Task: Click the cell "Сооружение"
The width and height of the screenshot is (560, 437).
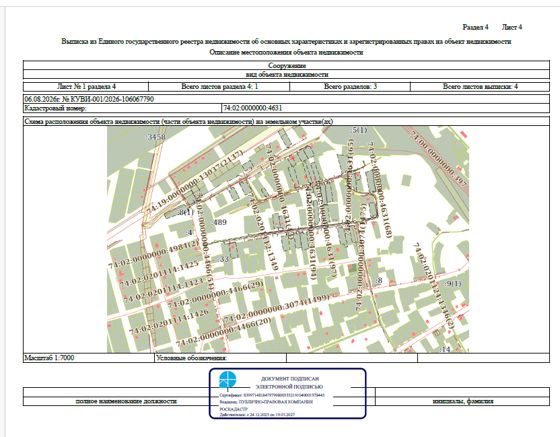Action: click(x=287, y=65)
